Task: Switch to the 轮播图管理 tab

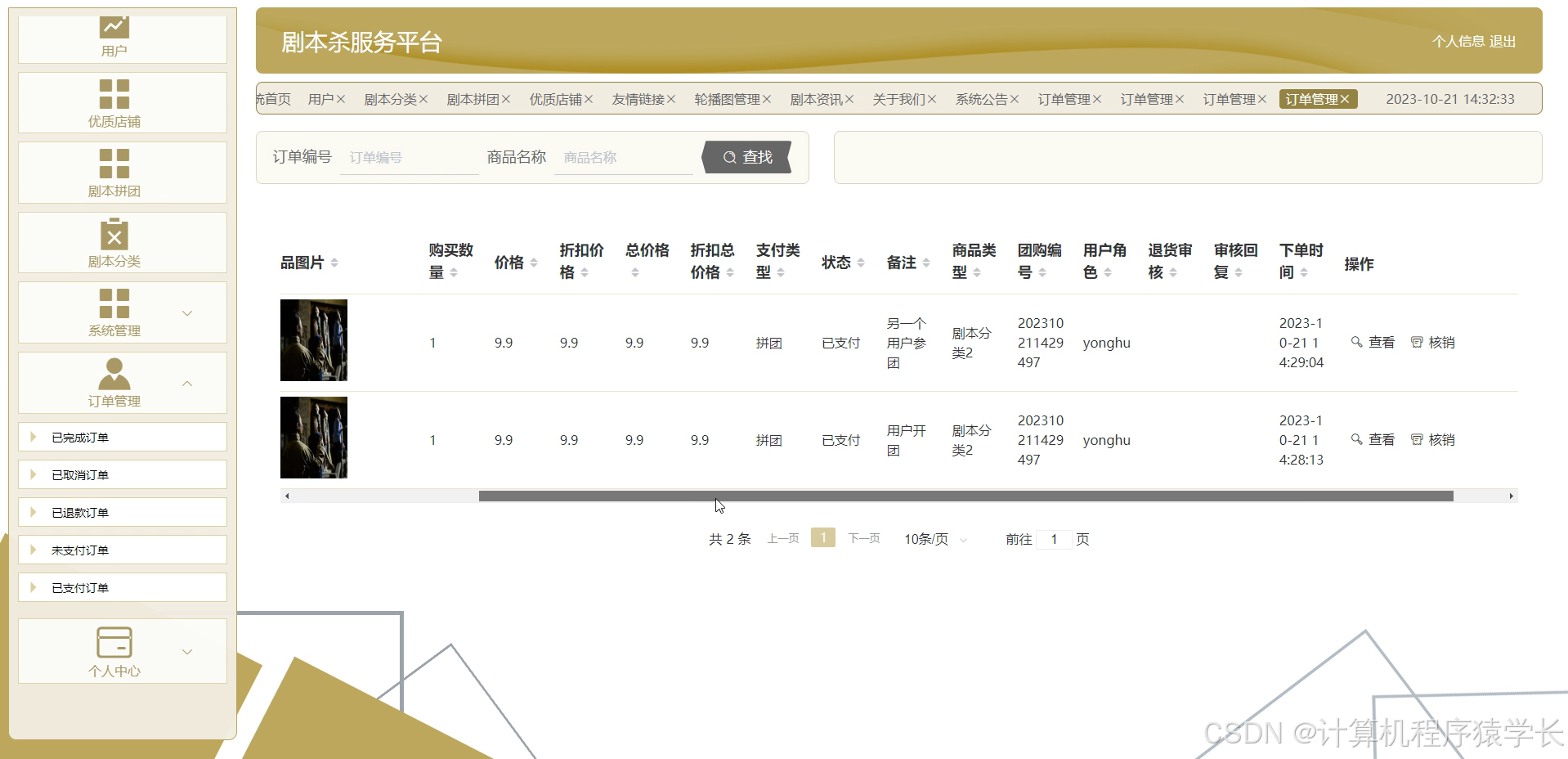Action: [727, 99]
